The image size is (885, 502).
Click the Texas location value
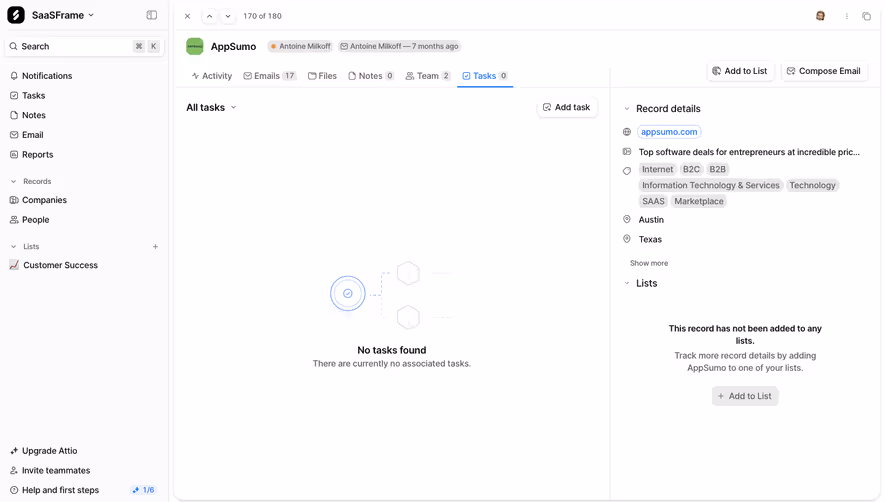(x=650, y=239)
